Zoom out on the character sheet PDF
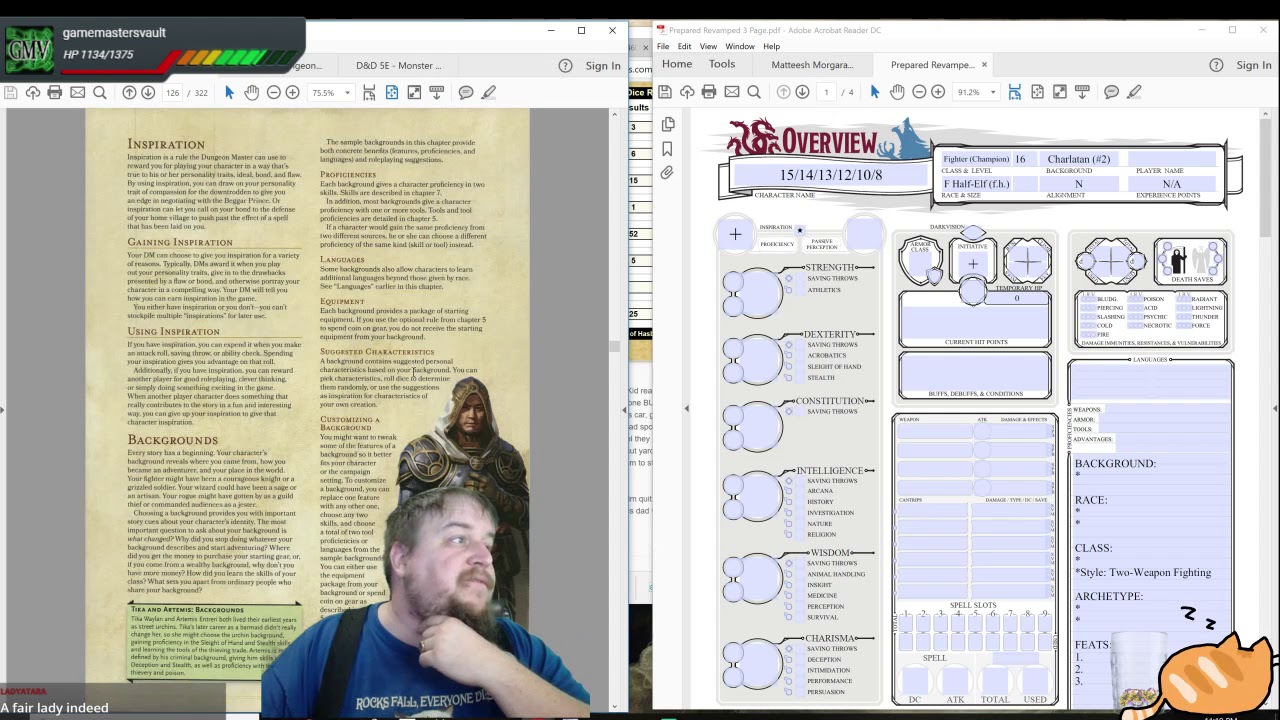The height and width of the screenshot is (720, 1280). coord(919,92)
